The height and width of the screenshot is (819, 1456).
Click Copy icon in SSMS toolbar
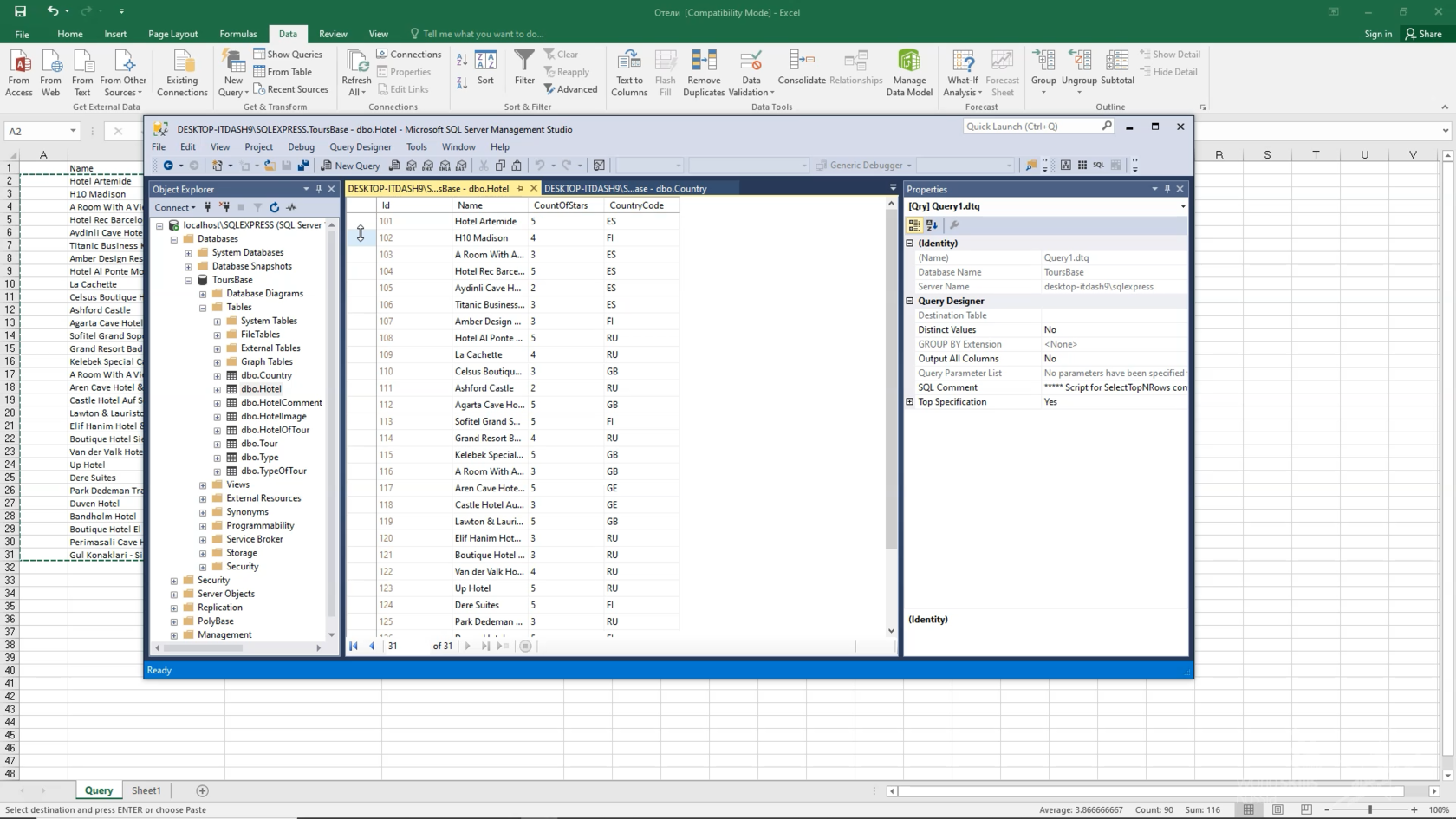click(500, 166)
